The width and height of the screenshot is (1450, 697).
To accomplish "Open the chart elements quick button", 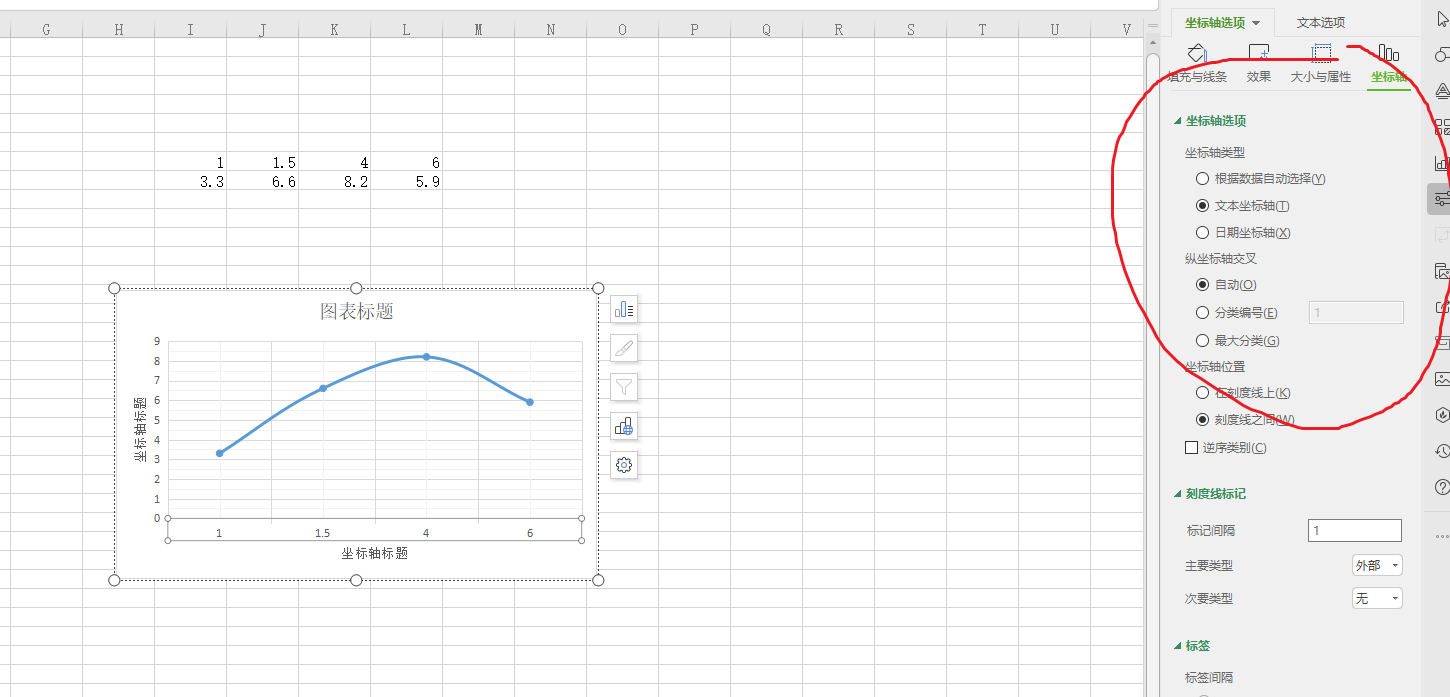I will pos(624,310).
